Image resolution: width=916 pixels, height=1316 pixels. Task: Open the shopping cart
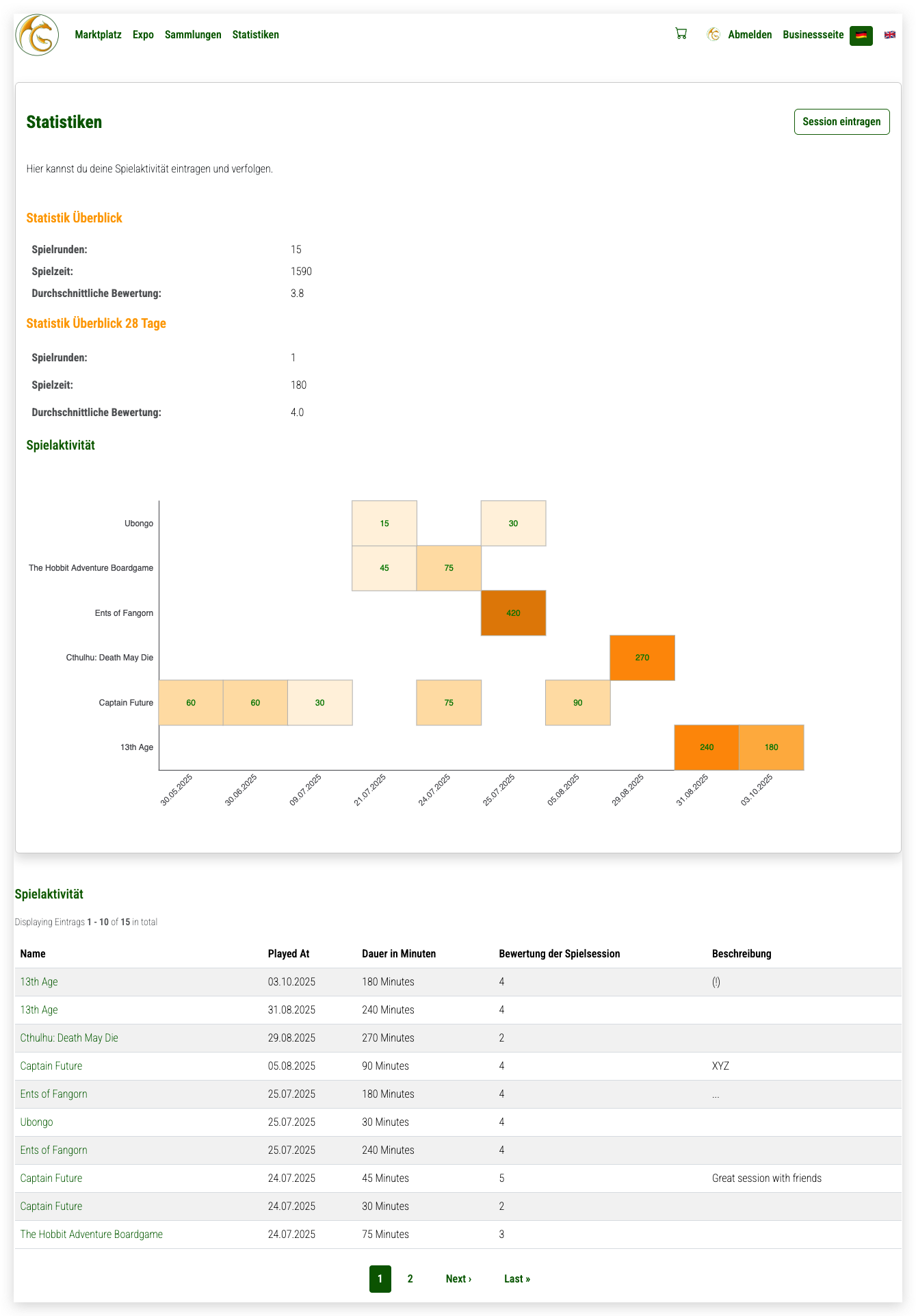click(x=681, y=34)
